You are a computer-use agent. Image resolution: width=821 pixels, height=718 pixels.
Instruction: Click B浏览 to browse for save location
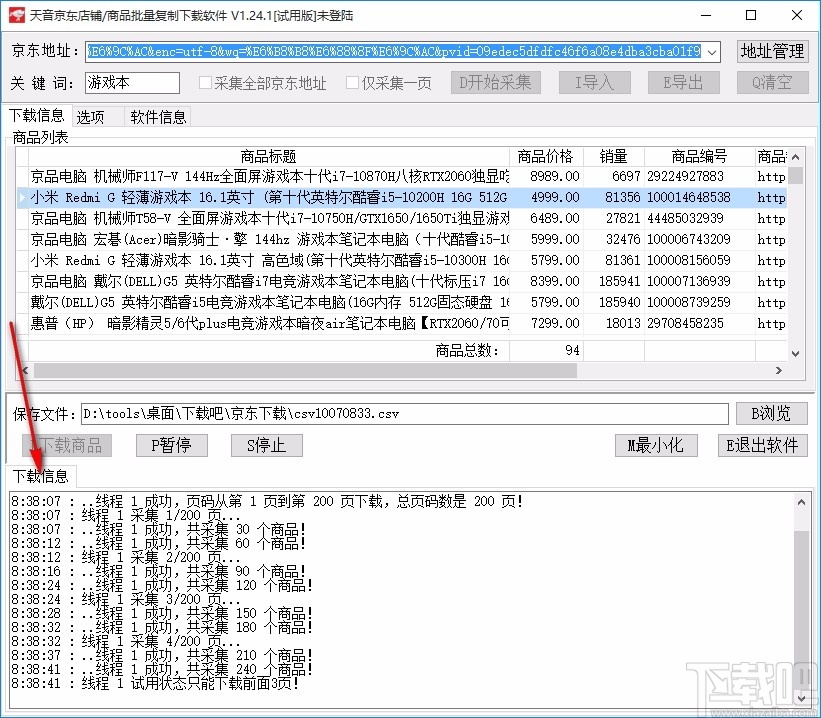coord(771,411)
